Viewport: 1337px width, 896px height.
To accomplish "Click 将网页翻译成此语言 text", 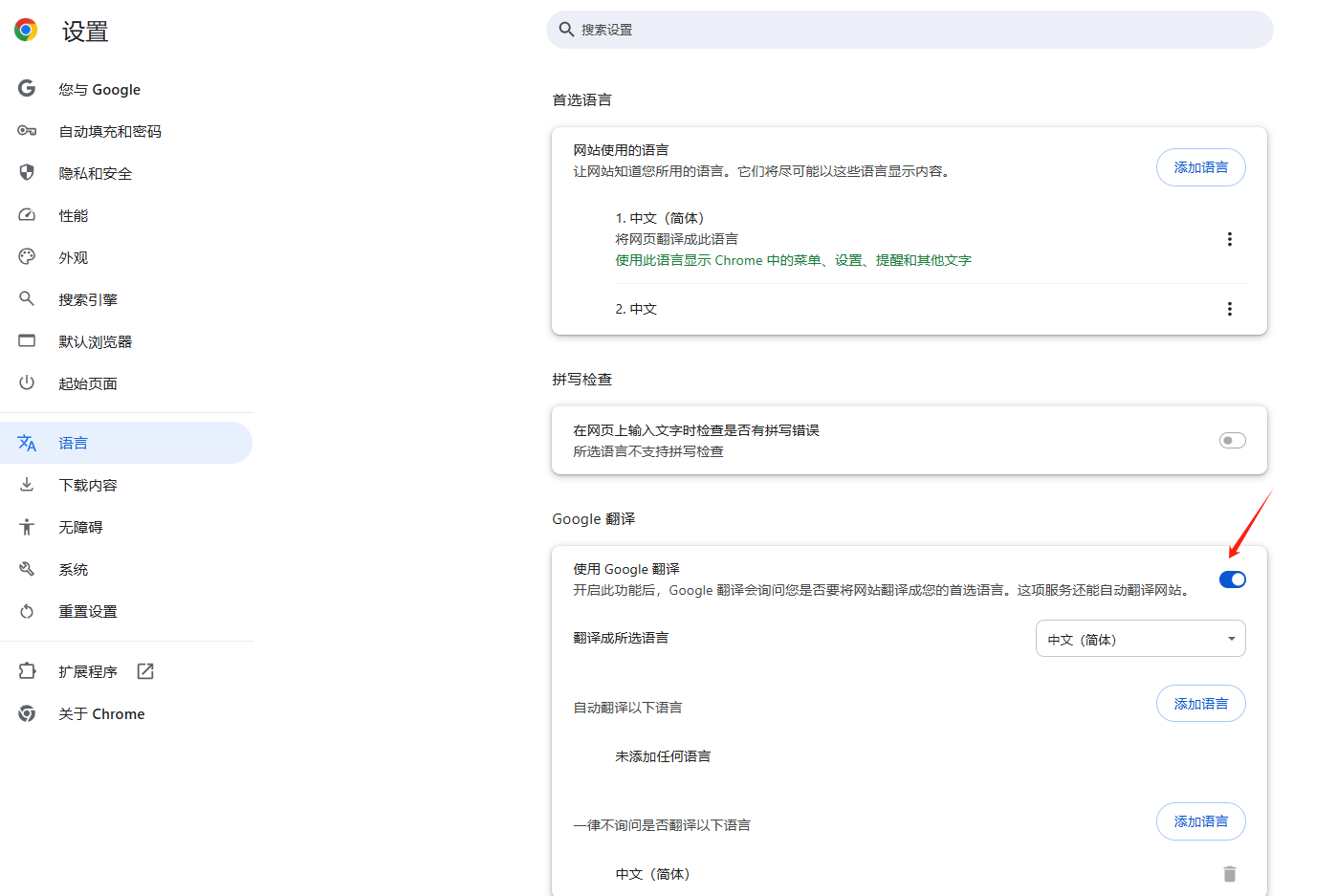I will pos(676,239).
